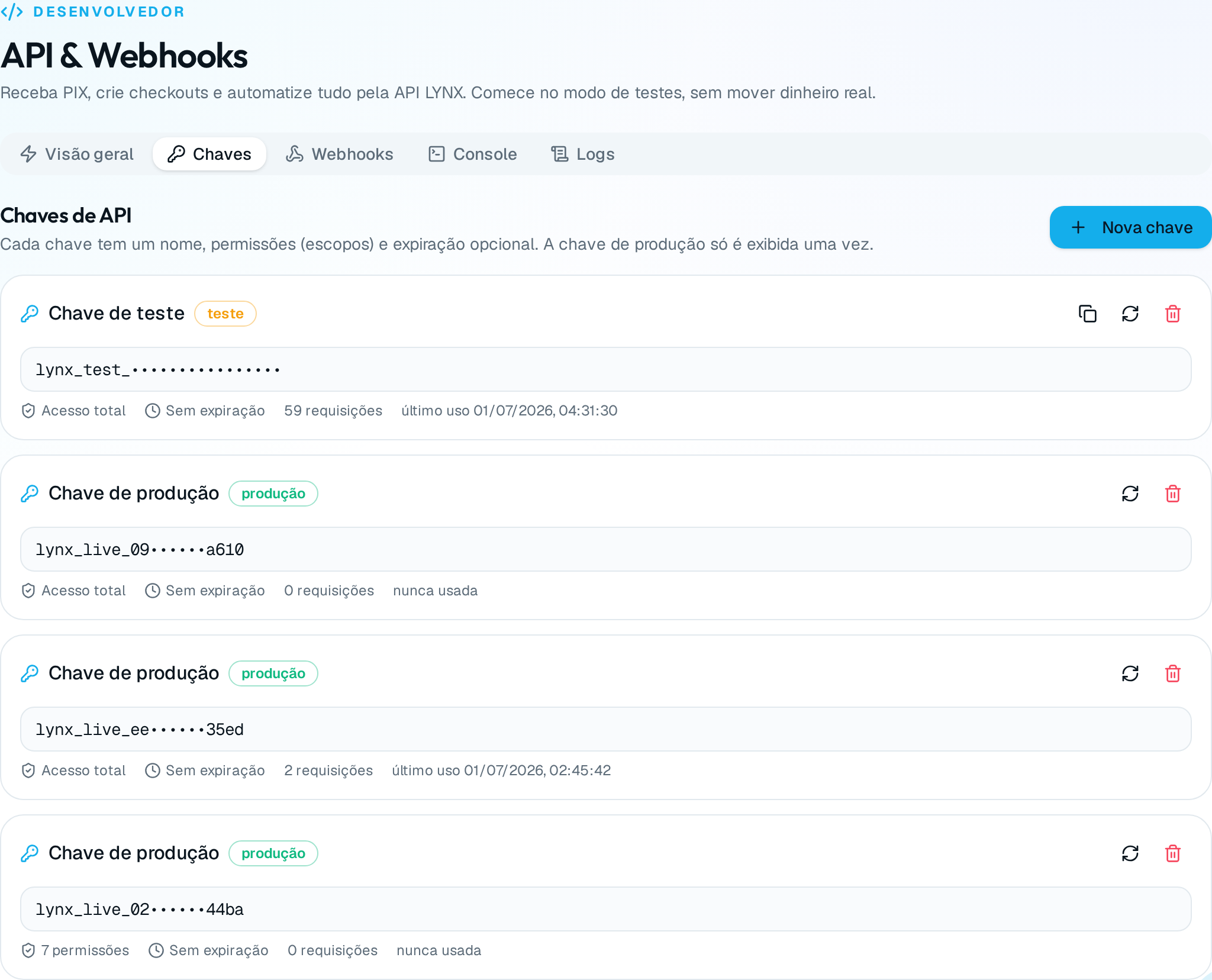Click the key icon beside Chave de teste
The image size is (1212, 980).
pos(30,314)
